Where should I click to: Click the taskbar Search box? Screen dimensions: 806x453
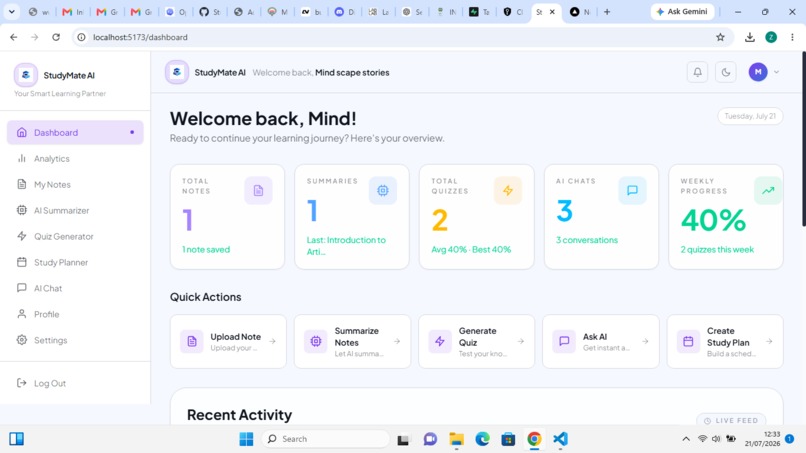[x=326, y=439]
